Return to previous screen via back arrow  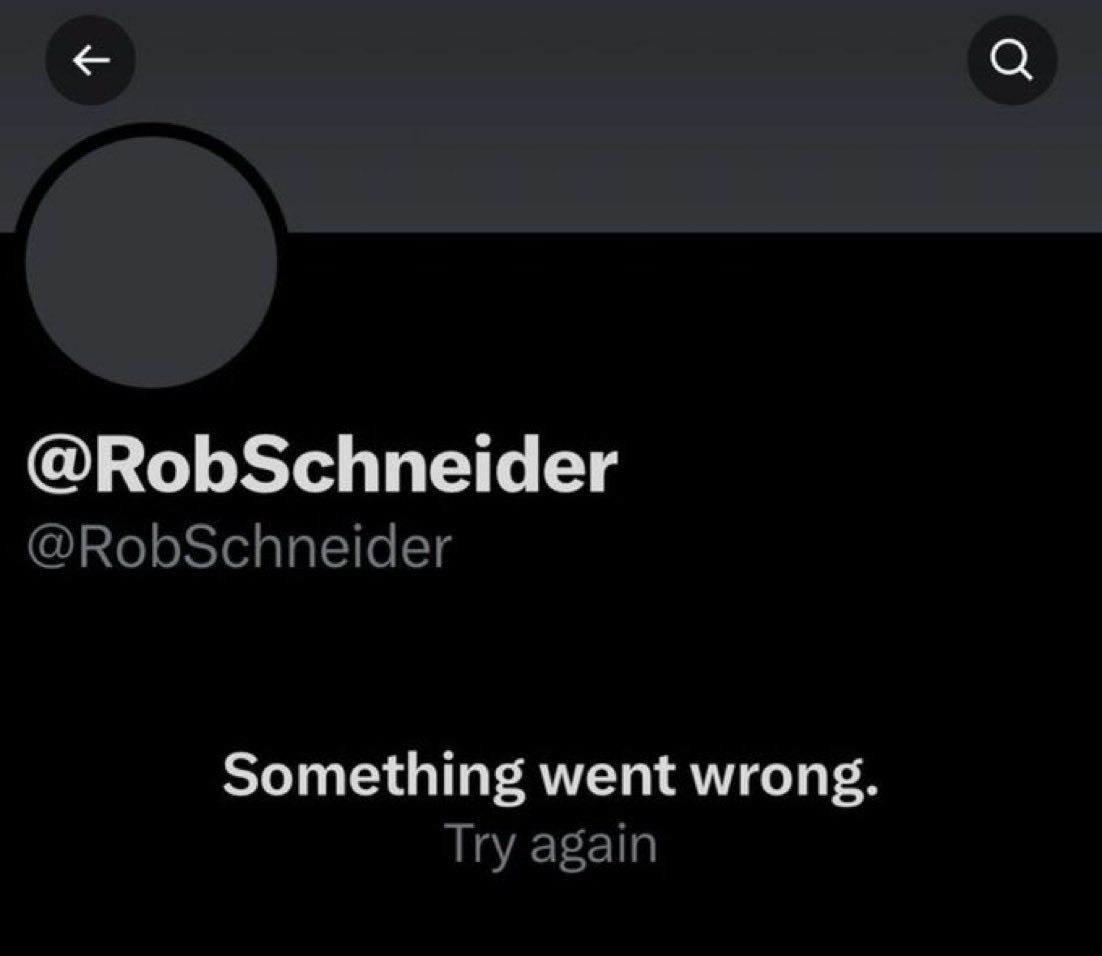pyautogui.click(x=91, y=60)
